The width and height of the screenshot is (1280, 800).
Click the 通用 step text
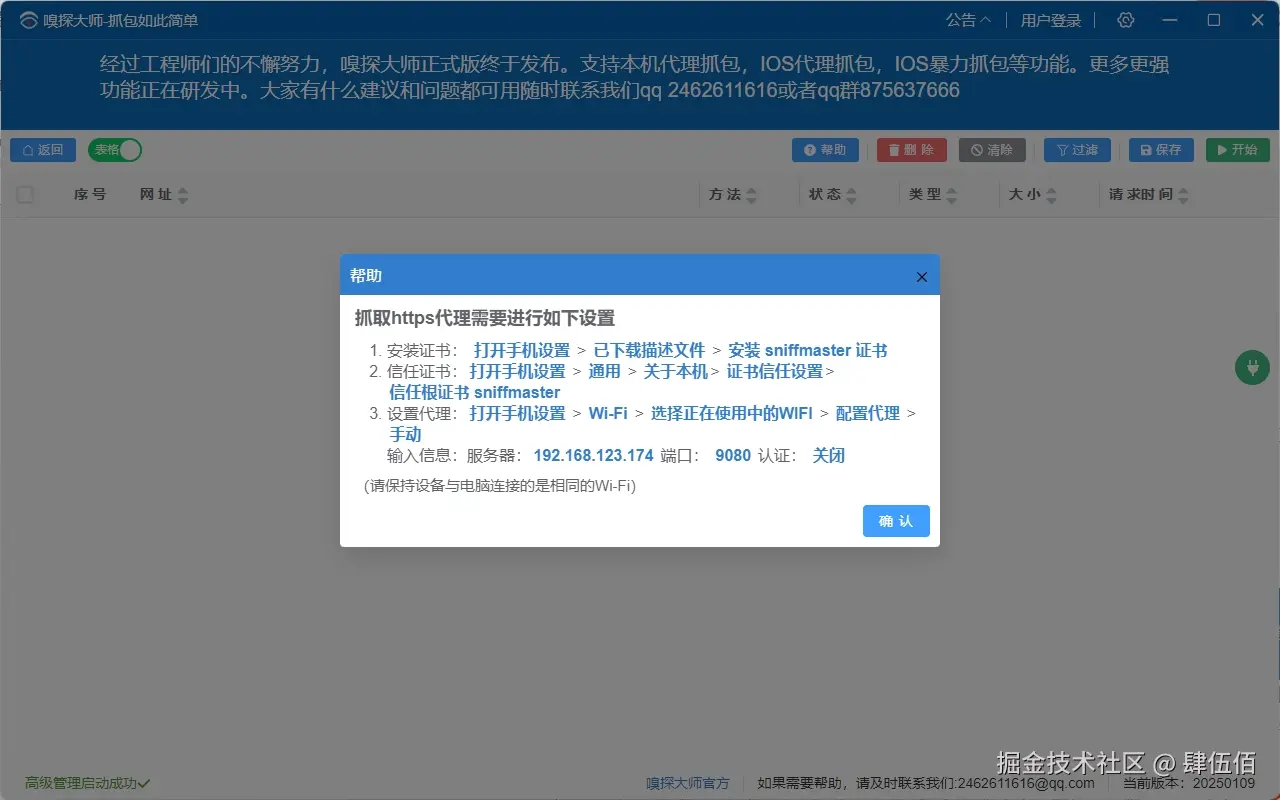pos(605,371)
